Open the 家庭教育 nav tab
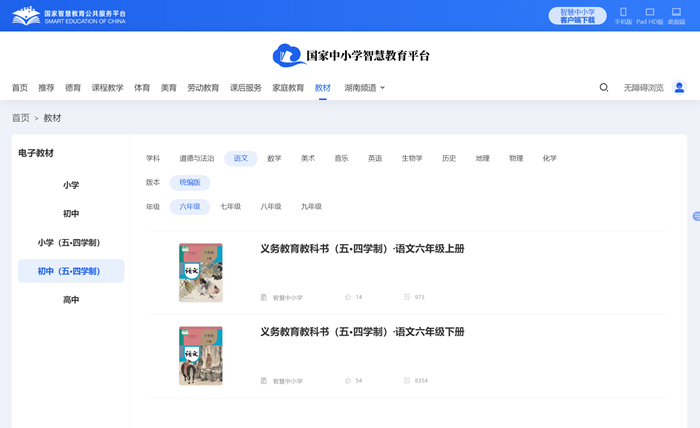This screenshot has height=428, width=700. (288, 87)
